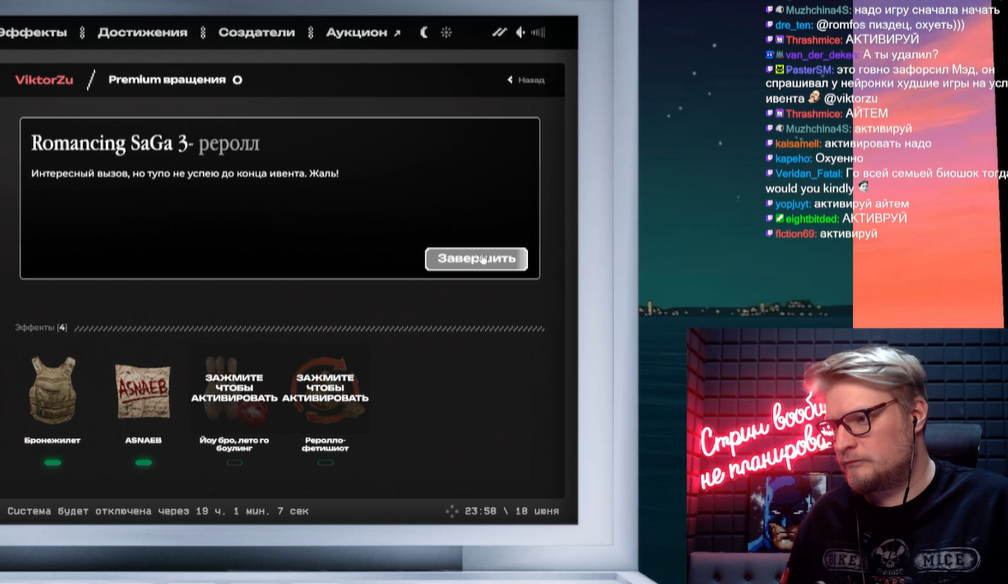The height and width of the screenshot is (584, 1008).
Task: Click kapeho username in chat
Action: coord(793,158)
